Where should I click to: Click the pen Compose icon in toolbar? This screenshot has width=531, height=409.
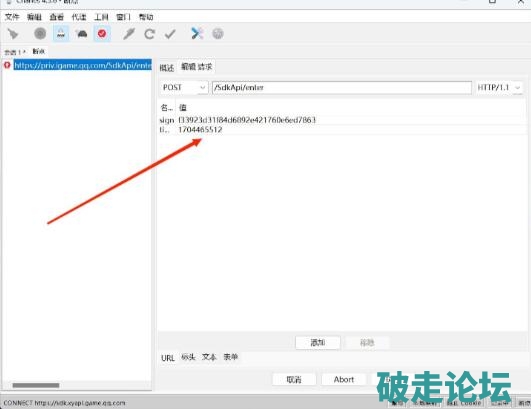click(x=129, y=34)
